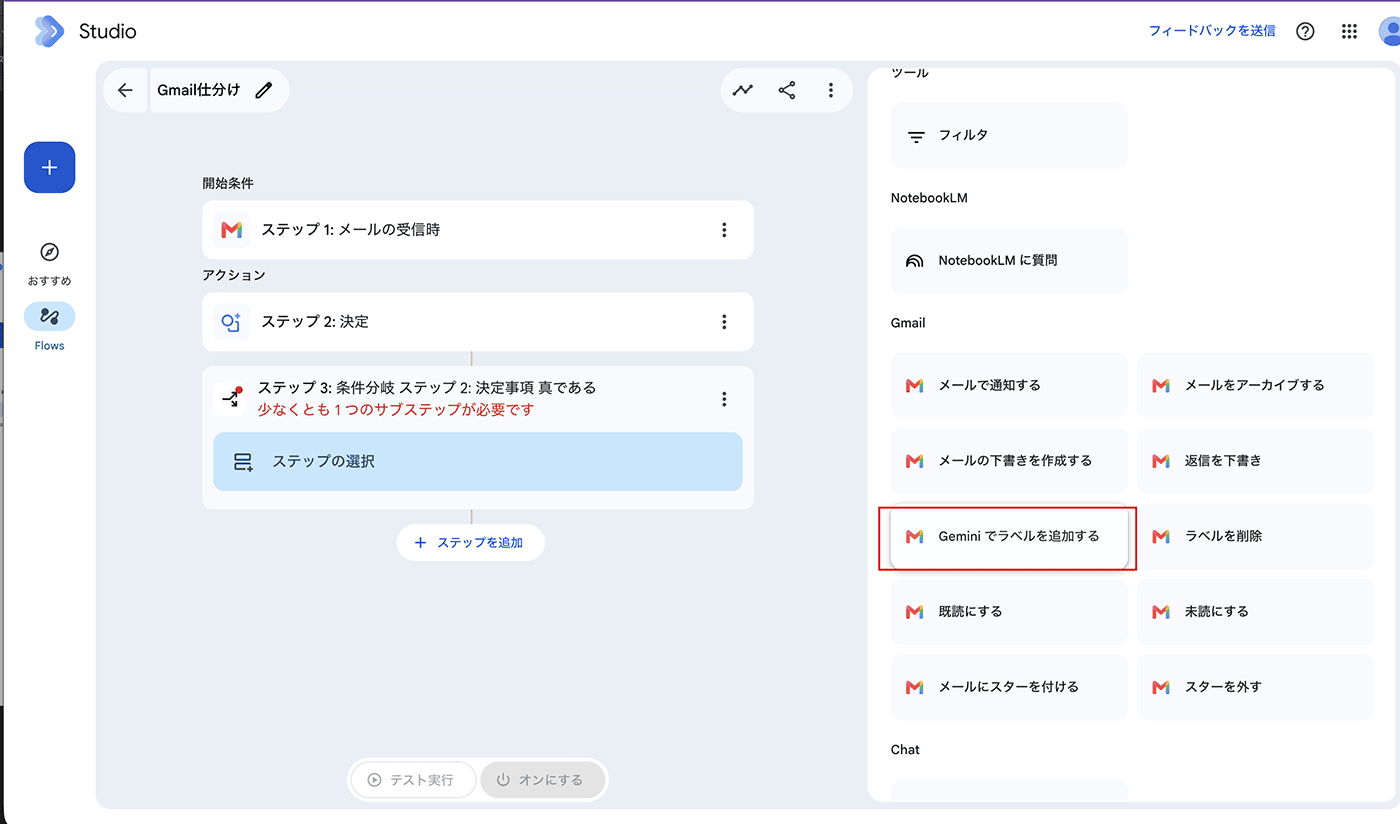The image size is (1400, 824).
Task: Click the ステップ 2 decision icon
Action: 232,322
